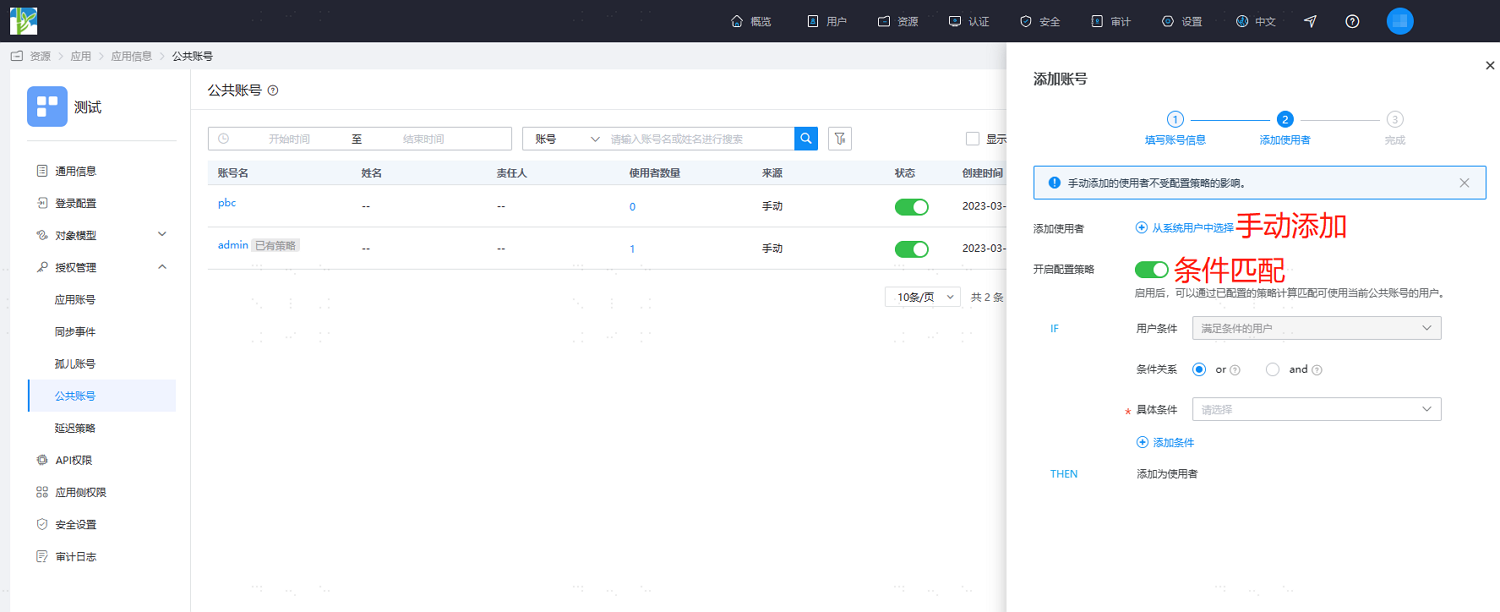
Task: Click the account name search input
Action: click(x=700, y=139)
